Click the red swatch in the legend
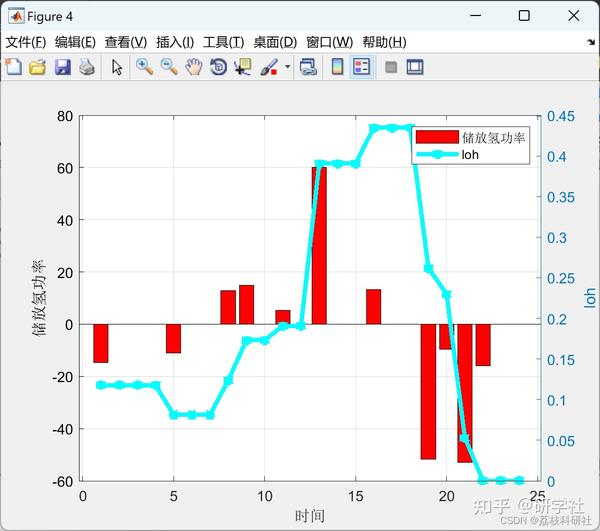 coord(437,137)
